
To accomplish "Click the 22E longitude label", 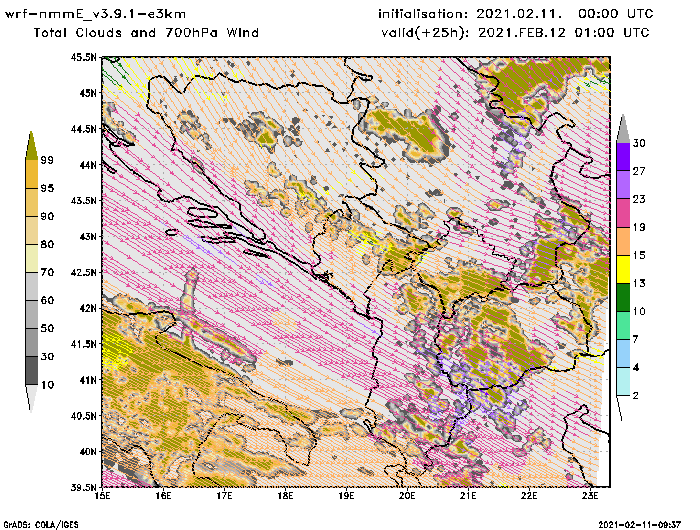I will point(529,497).
